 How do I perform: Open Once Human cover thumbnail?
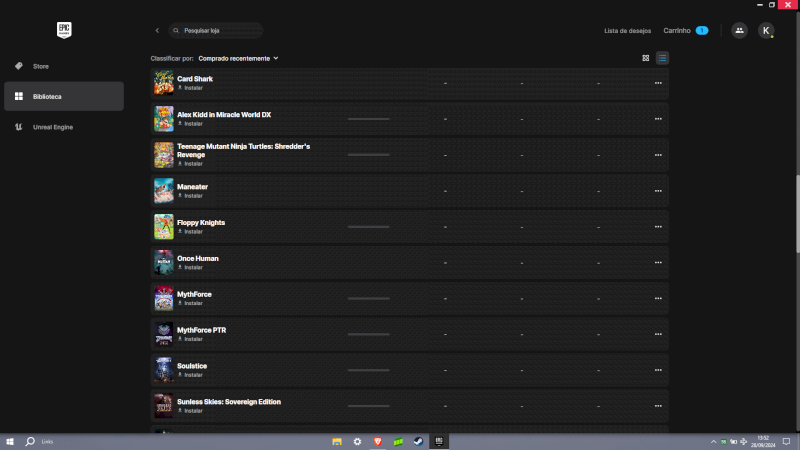pyautogui.click(x=164, y=263)
